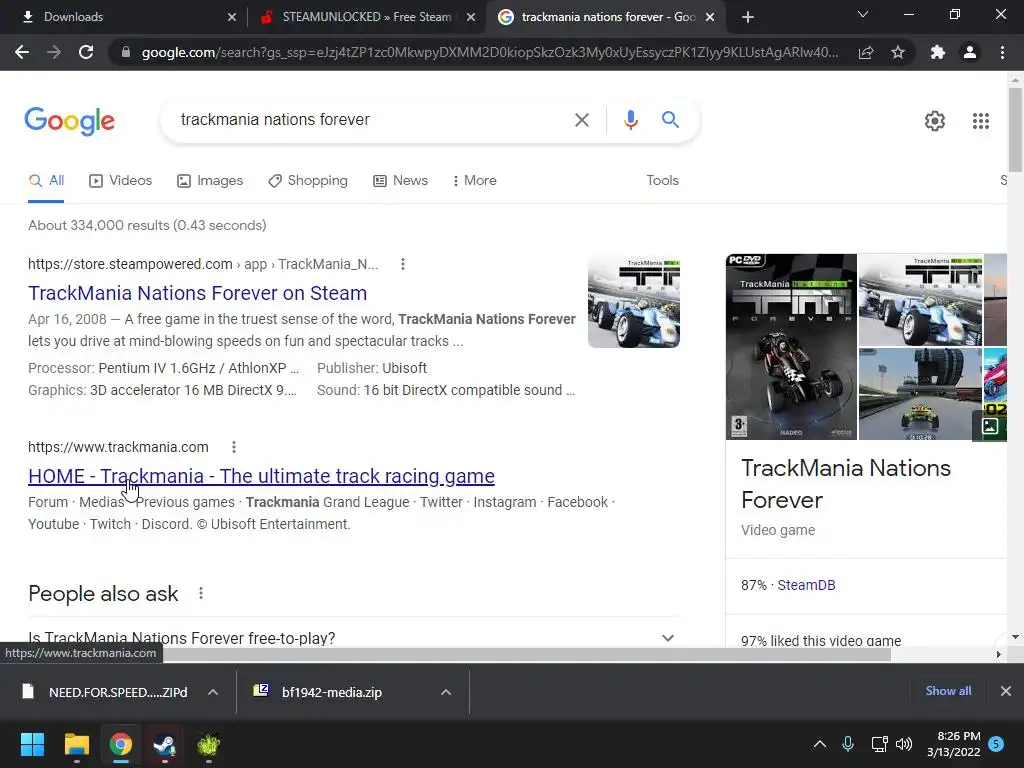Click the vertical scrollbar thumb
This screenshot has height=768, width=1024.
(1015, 129)
